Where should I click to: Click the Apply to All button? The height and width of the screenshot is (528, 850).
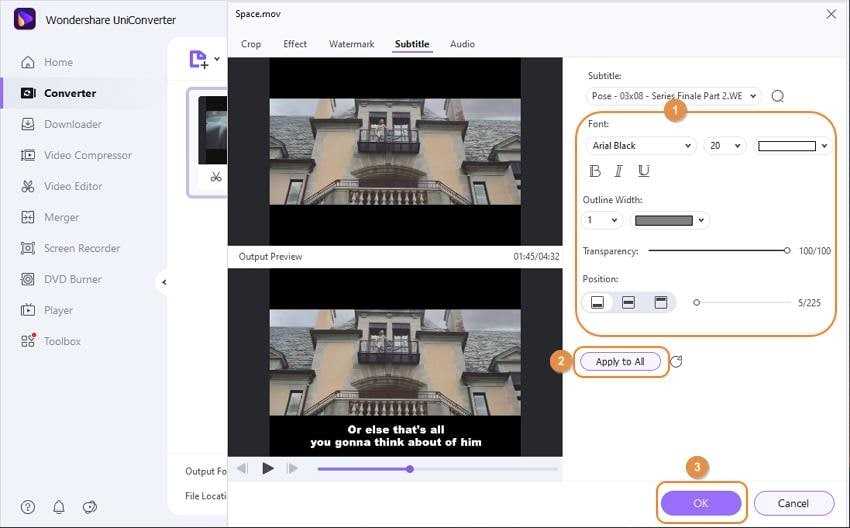pos(620,362)
